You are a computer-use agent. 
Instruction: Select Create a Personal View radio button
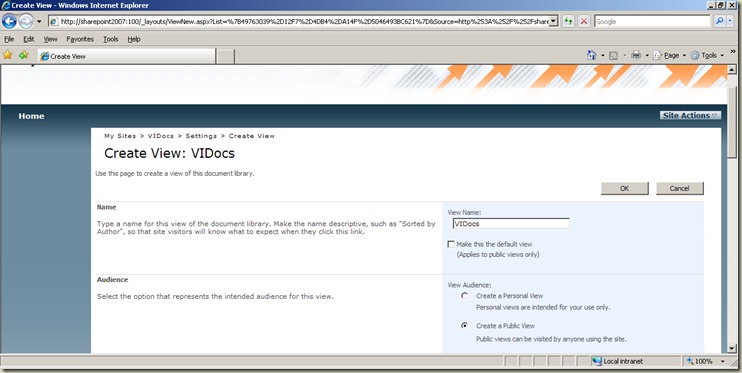(465, 295)
